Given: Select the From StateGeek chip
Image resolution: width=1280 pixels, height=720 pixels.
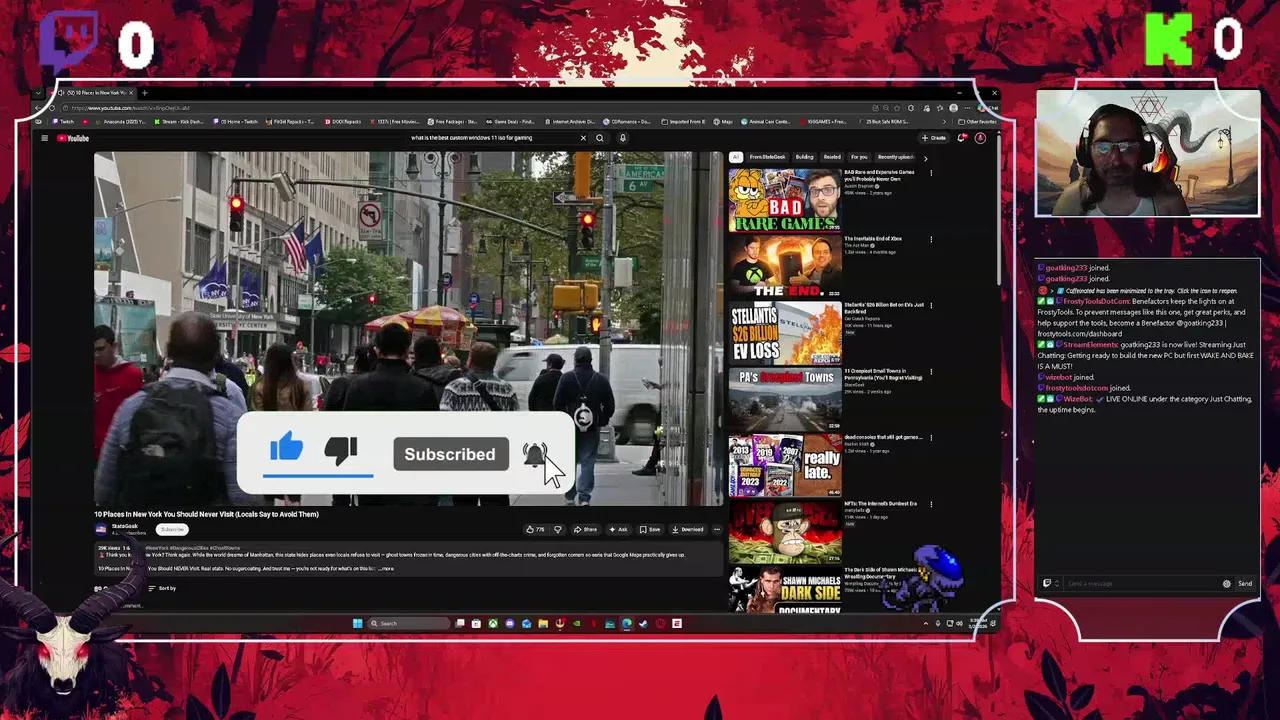Looking at the screenshot, I should click(767, 157).
